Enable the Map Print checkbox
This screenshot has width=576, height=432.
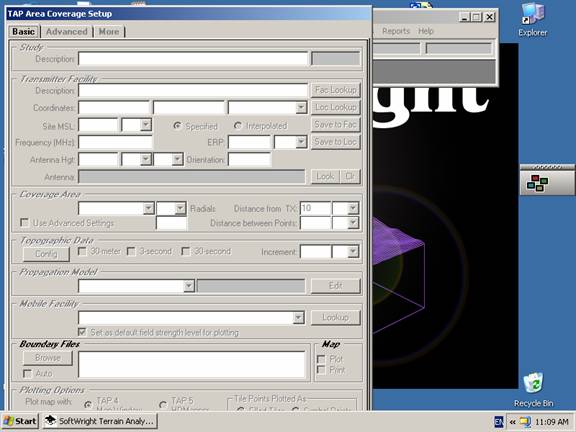[x=321, y=370]
